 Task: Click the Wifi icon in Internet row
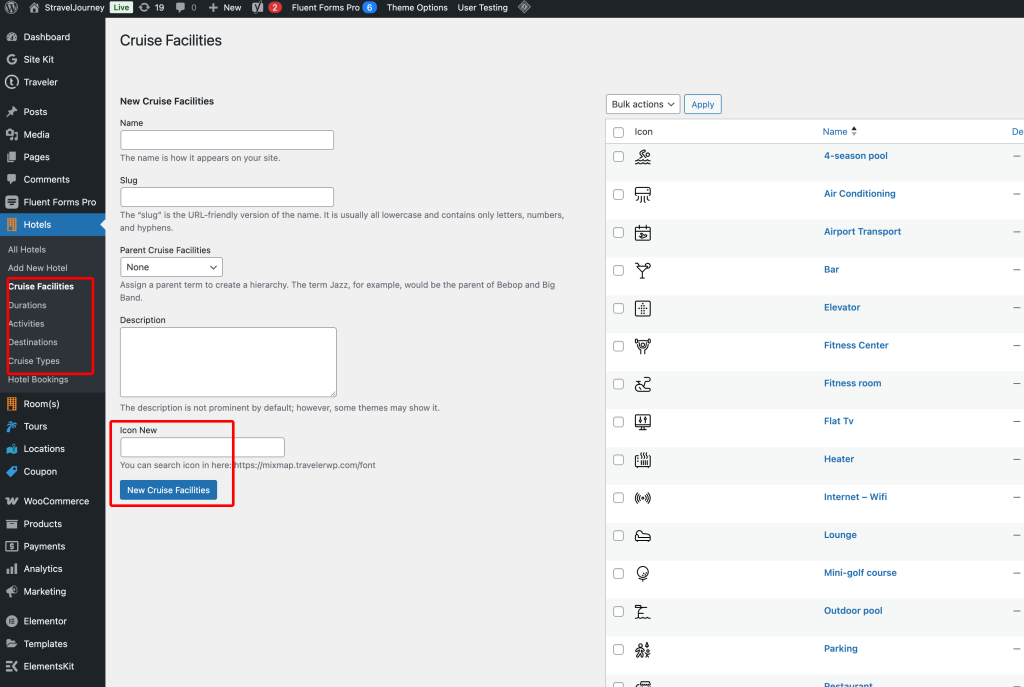[x=643, y=498]
